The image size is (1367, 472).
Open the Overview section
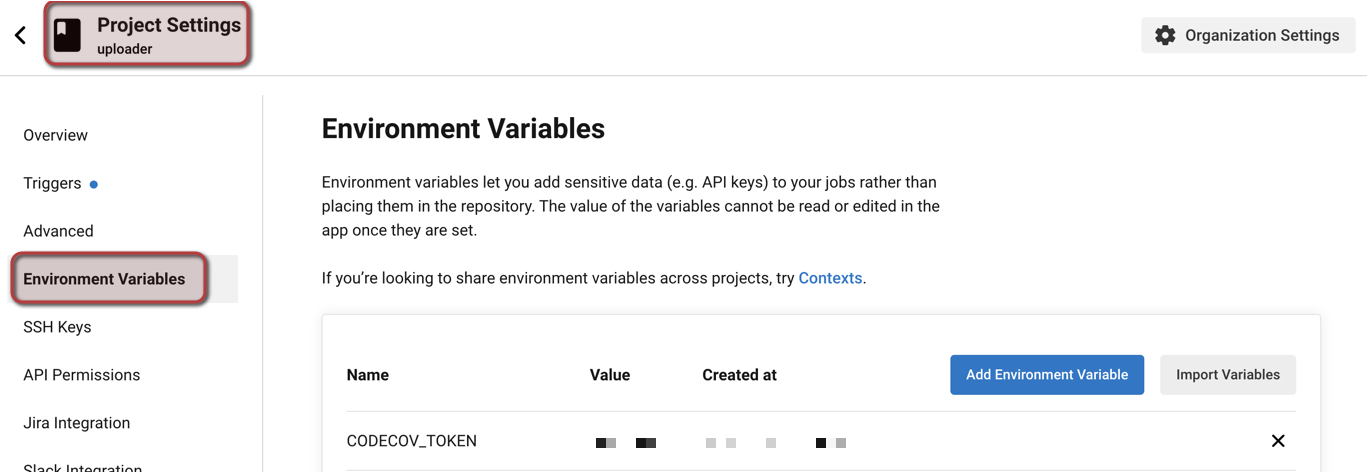click(x=56, y=135)
